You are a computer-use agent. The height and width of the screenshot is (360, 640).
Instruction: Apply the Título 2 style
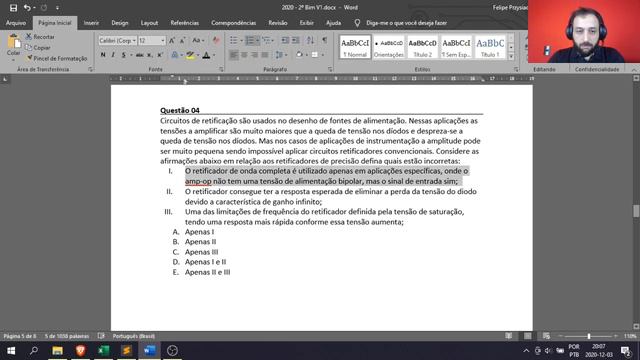click(x=422, y=47)
